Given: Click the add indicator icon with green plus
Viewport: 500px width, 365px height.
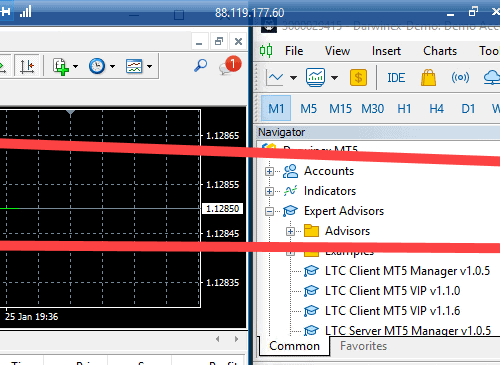Looking at the screenshot, I should tap(61, 67).
